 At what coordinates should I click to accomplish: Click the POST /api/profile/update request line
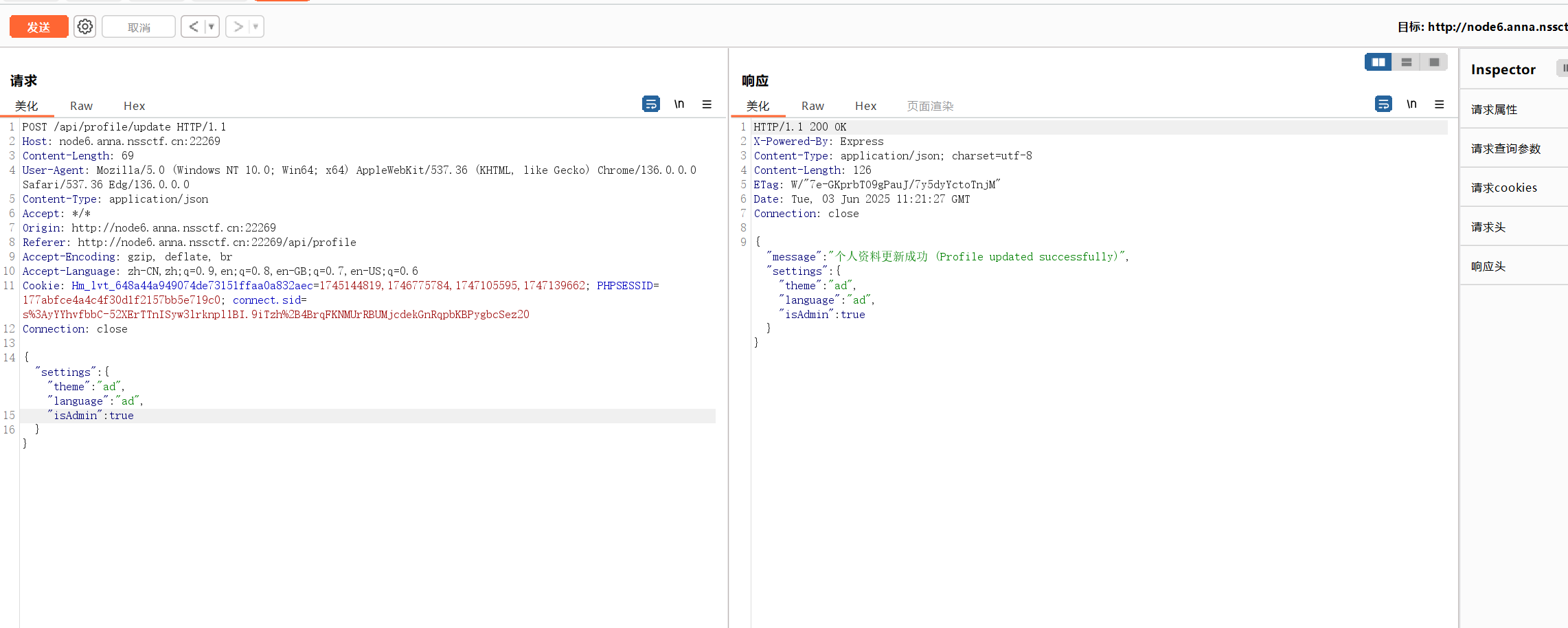click(x=124, y=127)
